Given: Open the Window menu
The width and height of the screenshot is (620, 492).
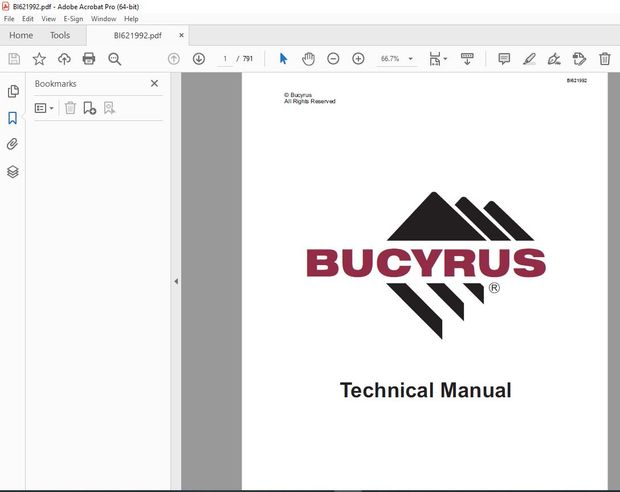Looking at the screenshot, I should (x=104, y=19).
